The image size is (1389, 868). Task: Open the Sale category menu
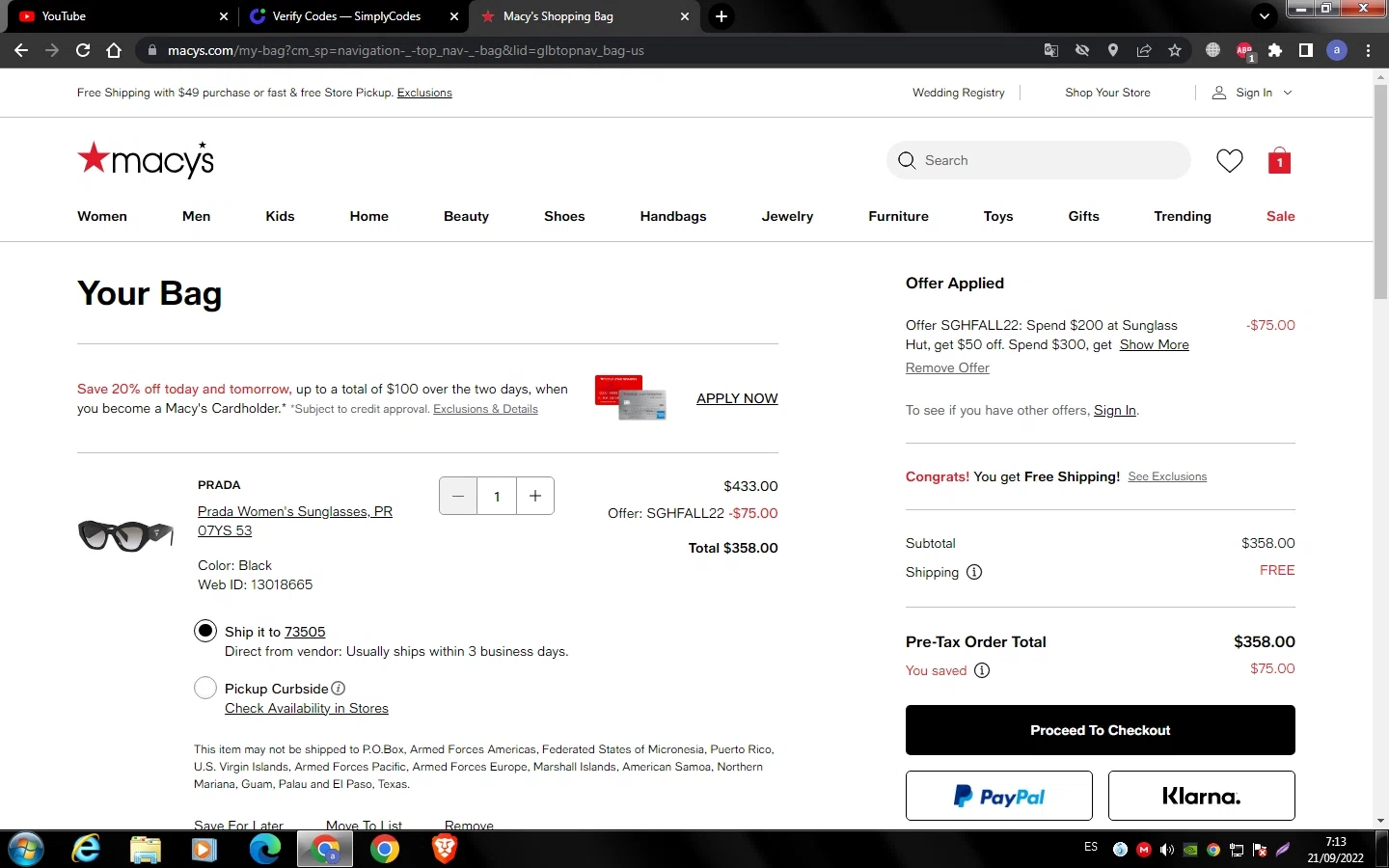tap(1281, 216)
